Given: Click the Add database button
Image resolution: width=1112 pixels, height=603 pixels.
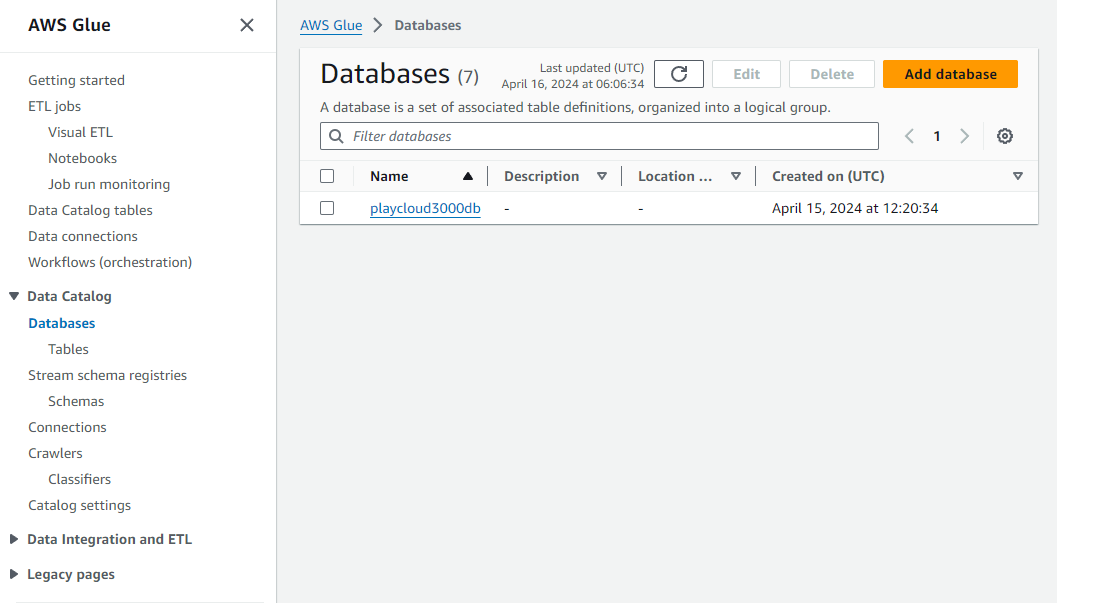Looking at the screenshot, I should tap(950, 74).
